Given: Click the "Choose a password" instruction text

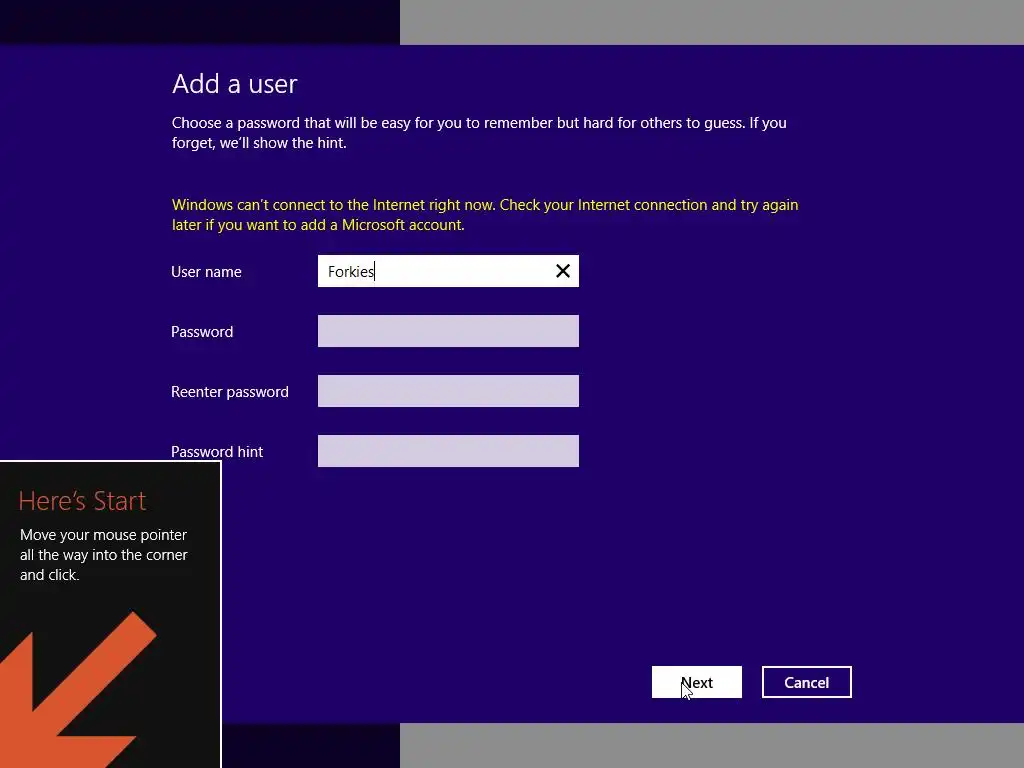Looking at the screenshot, I should [x=479, y=133].
